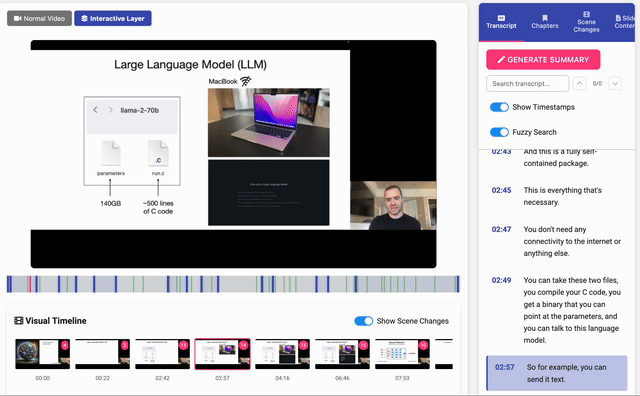Select transcript line 'You don't need any connectivity'

572,241
